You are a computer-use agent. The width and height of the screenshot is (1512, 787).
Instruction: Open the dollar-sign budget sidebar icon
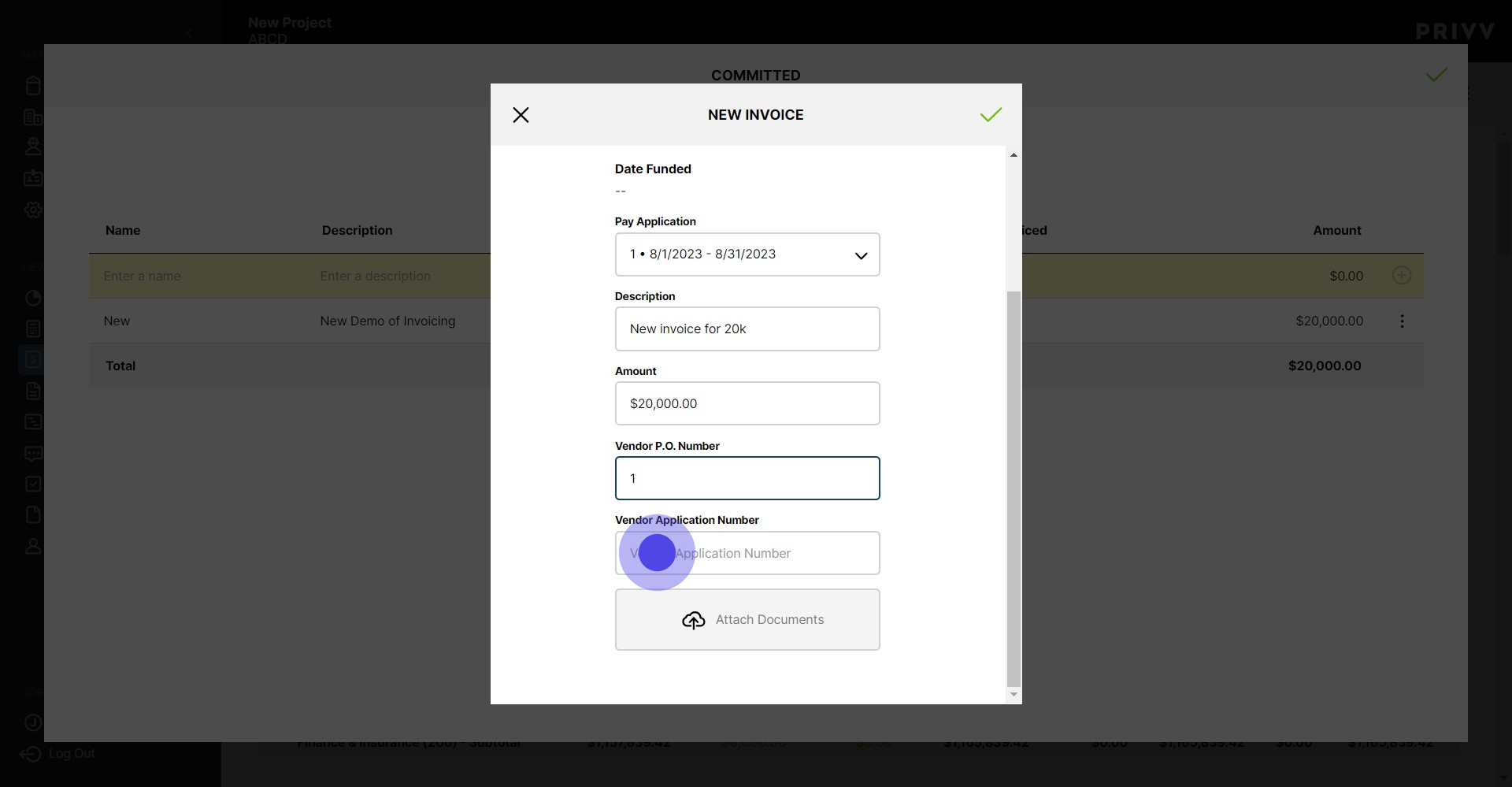pos(33,360)
